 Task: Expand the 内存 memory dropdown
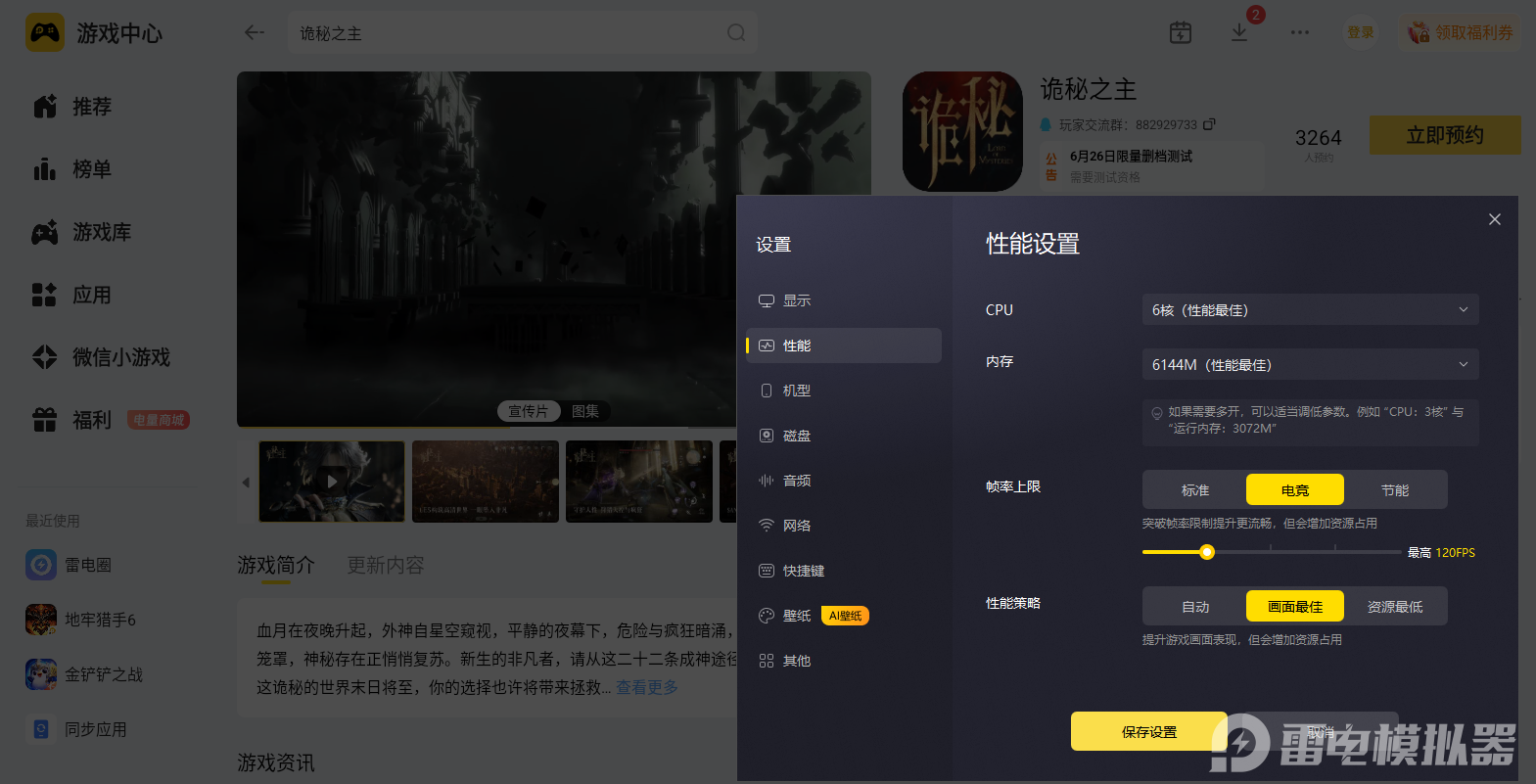(1310, 364)
